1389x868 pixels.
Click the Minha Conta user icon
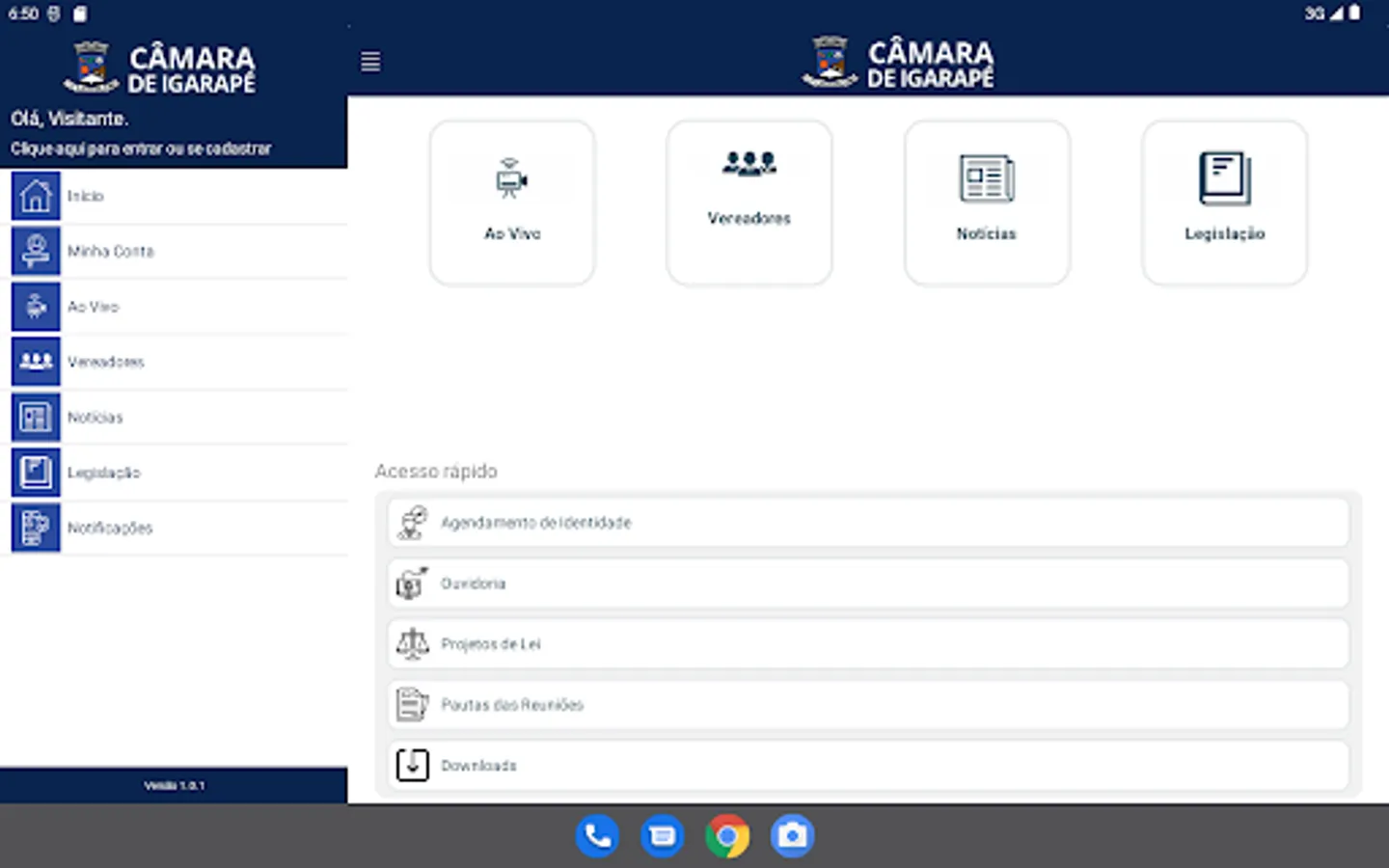pos(36,251)
